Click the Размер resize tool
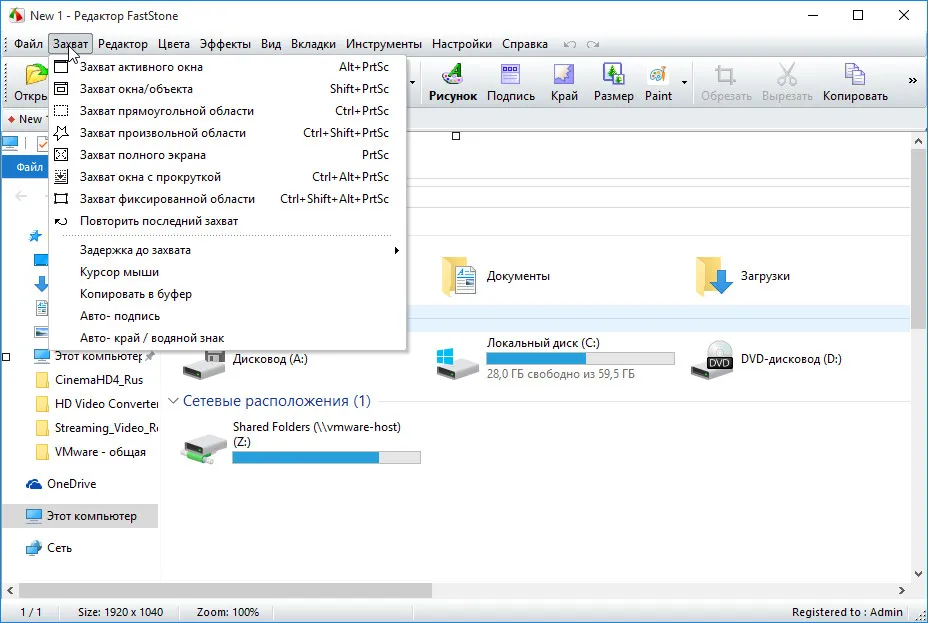Viewport: 928px width, 623px height. [x=614, y=82]
